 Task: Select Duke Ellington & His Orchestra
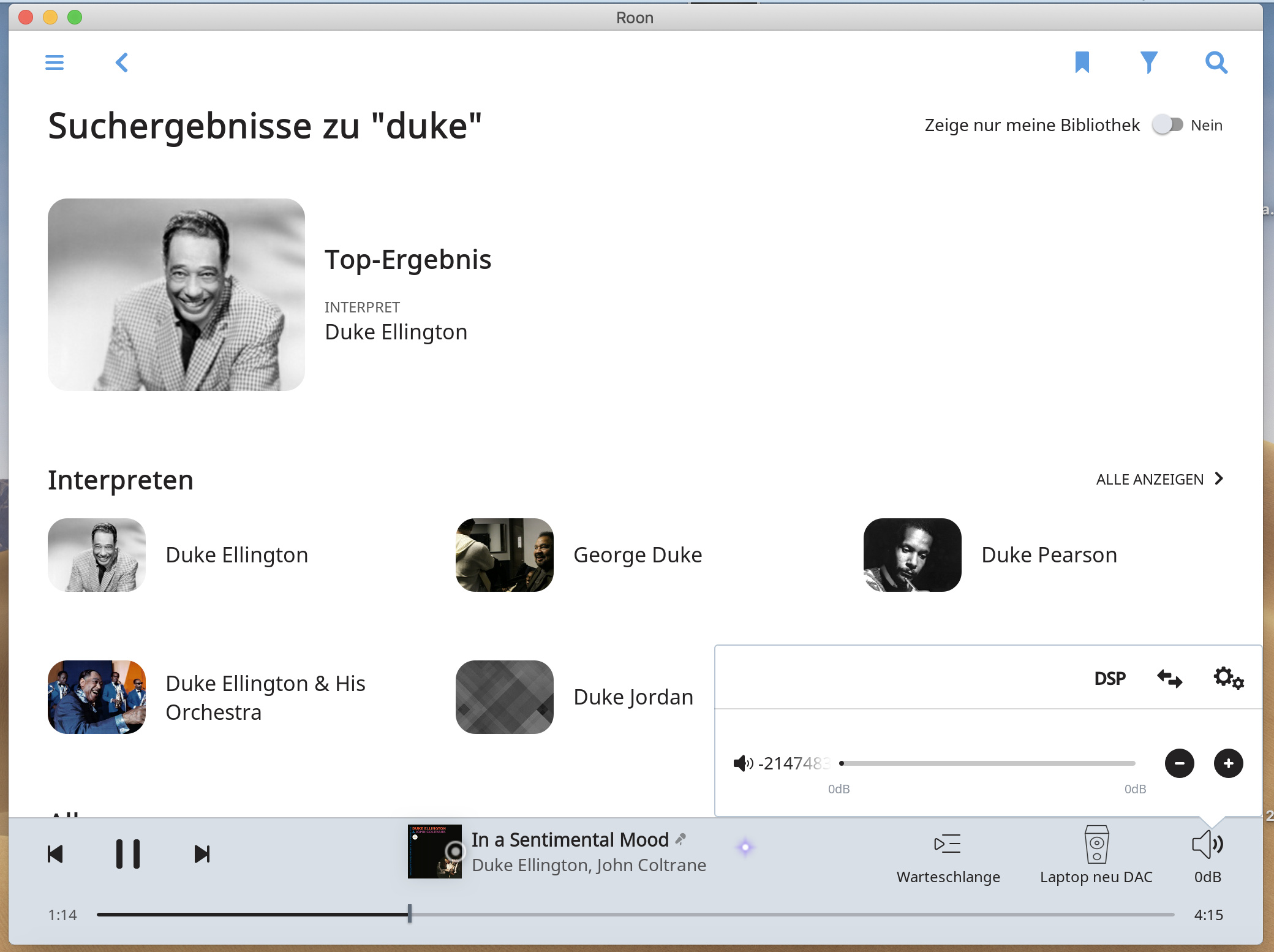(265, 698)
